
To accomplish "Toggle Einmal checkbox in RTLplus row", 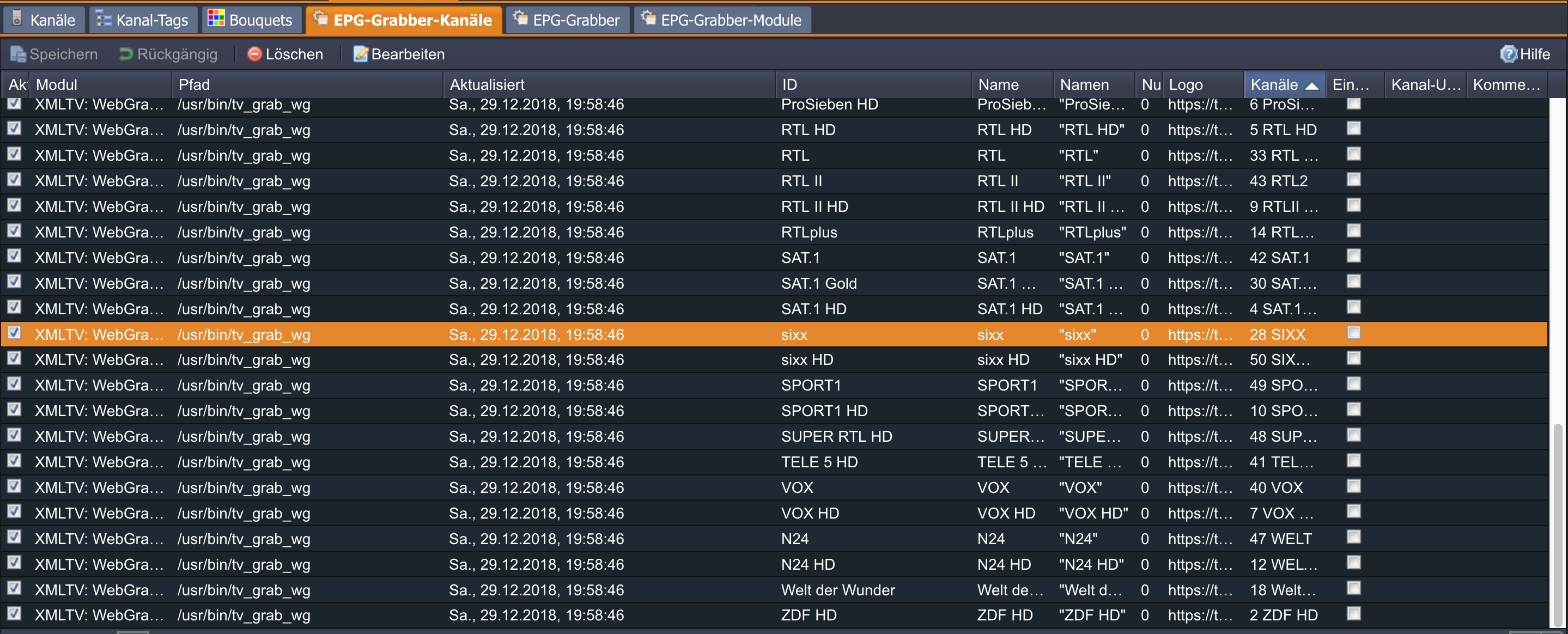I will coord(1354,230).
